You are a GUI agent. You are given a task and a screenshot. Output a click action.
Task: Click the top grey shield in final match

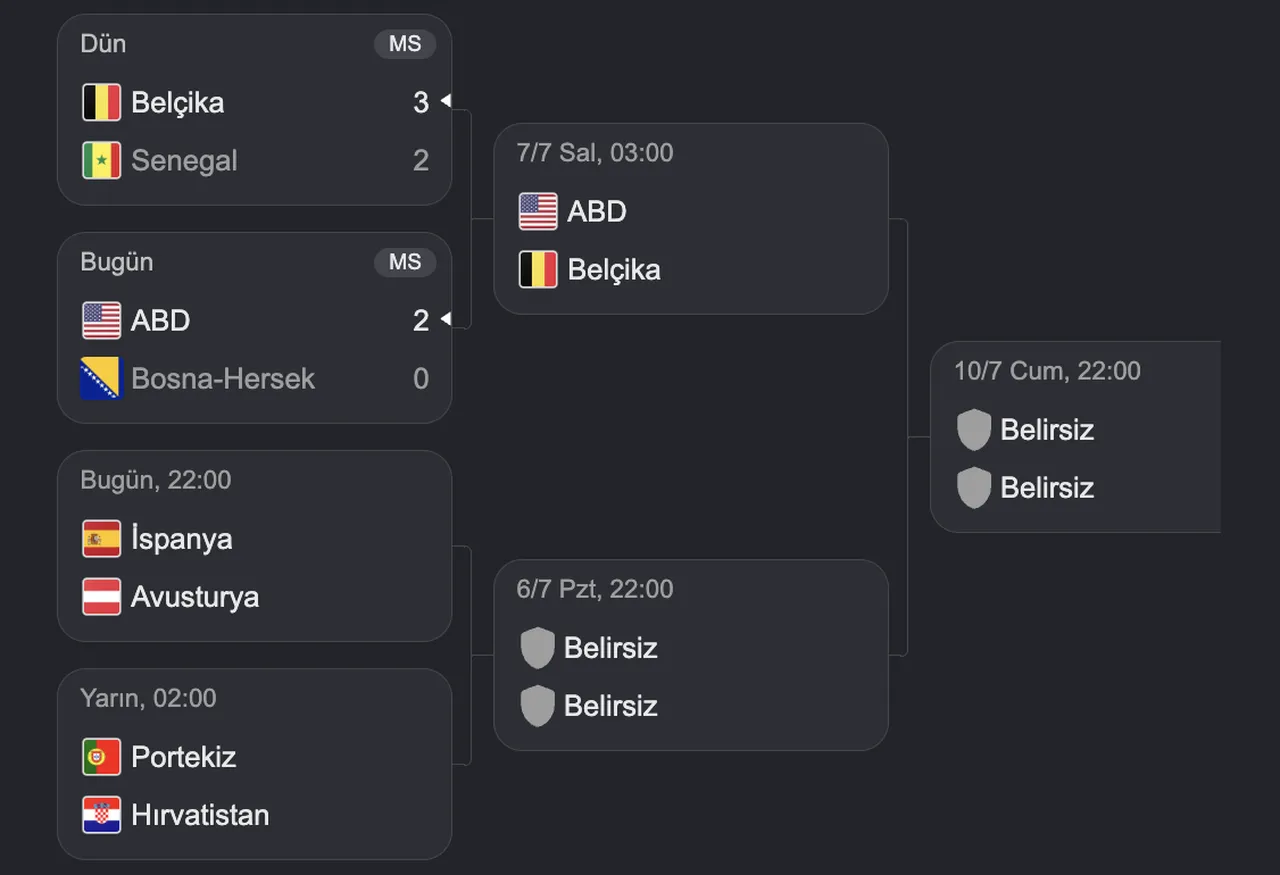point(973,429)
